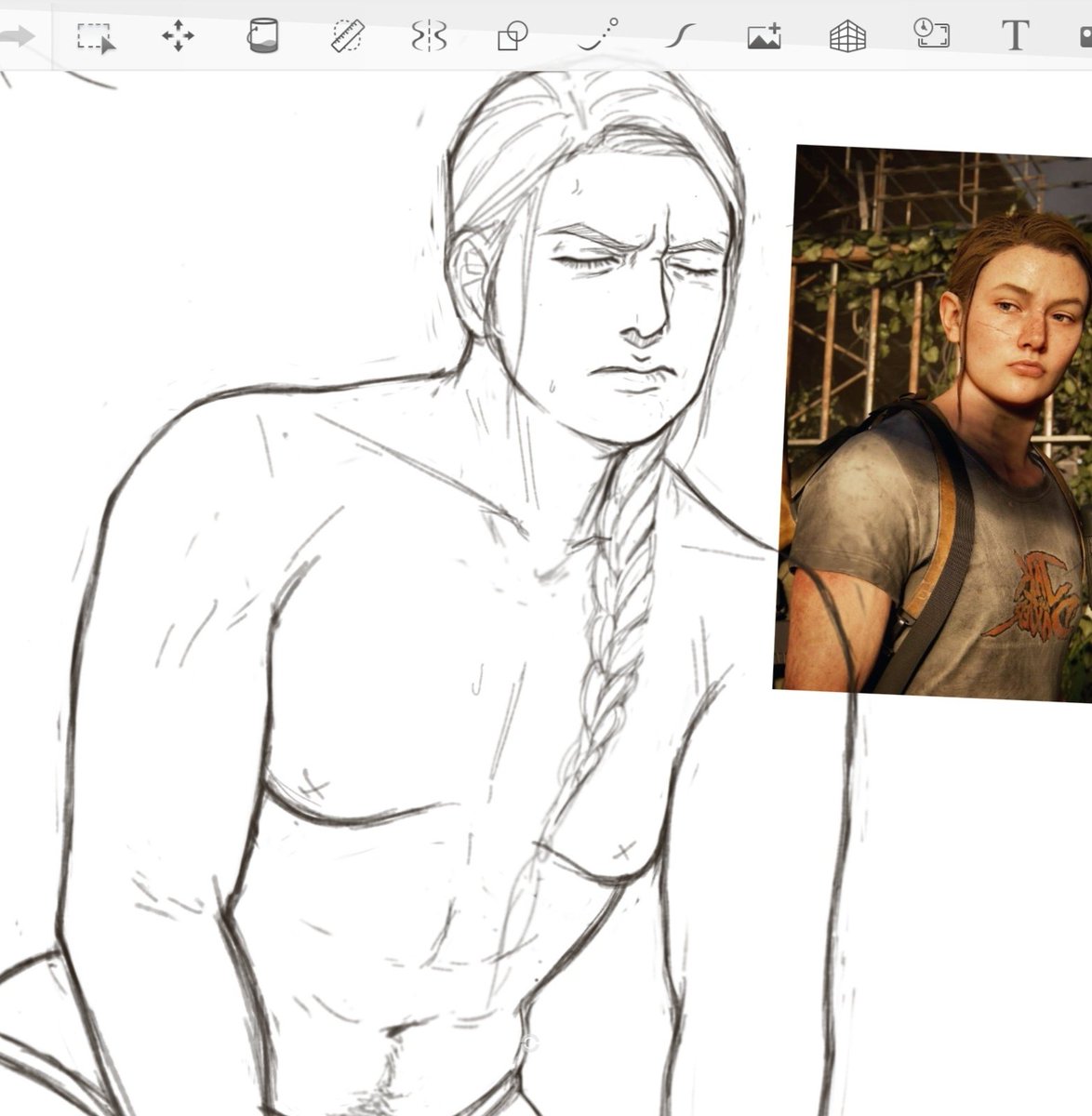Choose the Flood Fill bucket tool
This screenshot has height=1116, width=1092.
pyautogui.click(x=261, y=36)
